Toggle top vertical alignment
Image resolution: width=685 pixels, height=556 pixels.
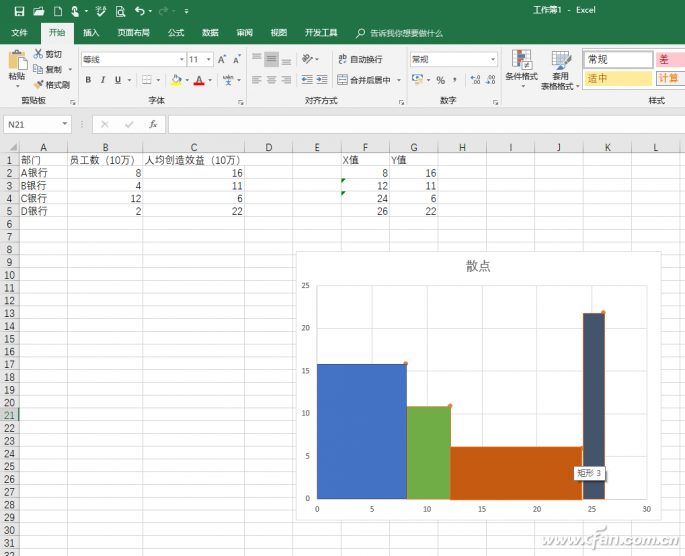(x=256, y=59)
